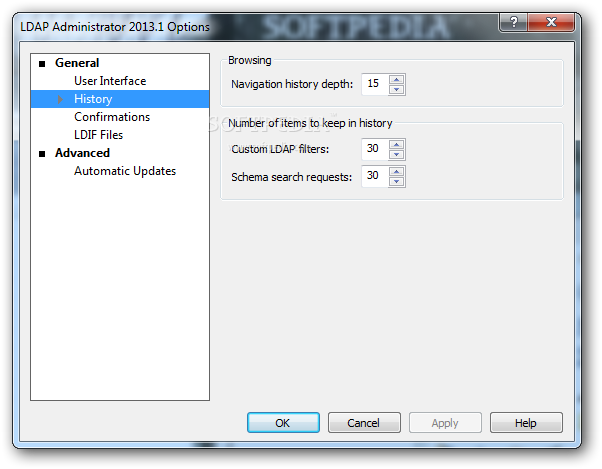Viewport: 602px width, 469px height.
Task: Increase the Navigation history depth value
Action: pos(396,79)
